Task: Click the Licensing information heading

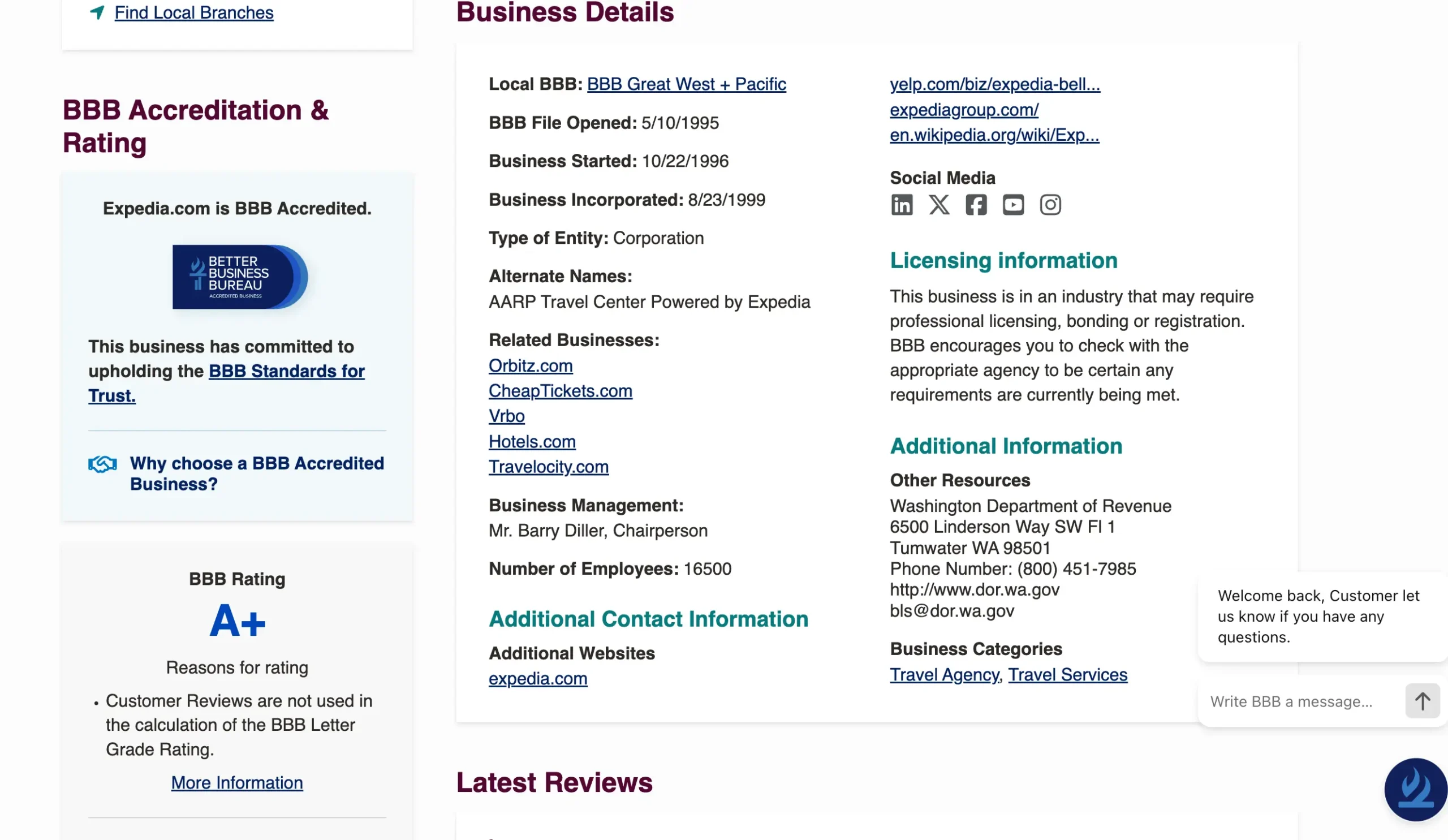Action: tap(1003, 261)
